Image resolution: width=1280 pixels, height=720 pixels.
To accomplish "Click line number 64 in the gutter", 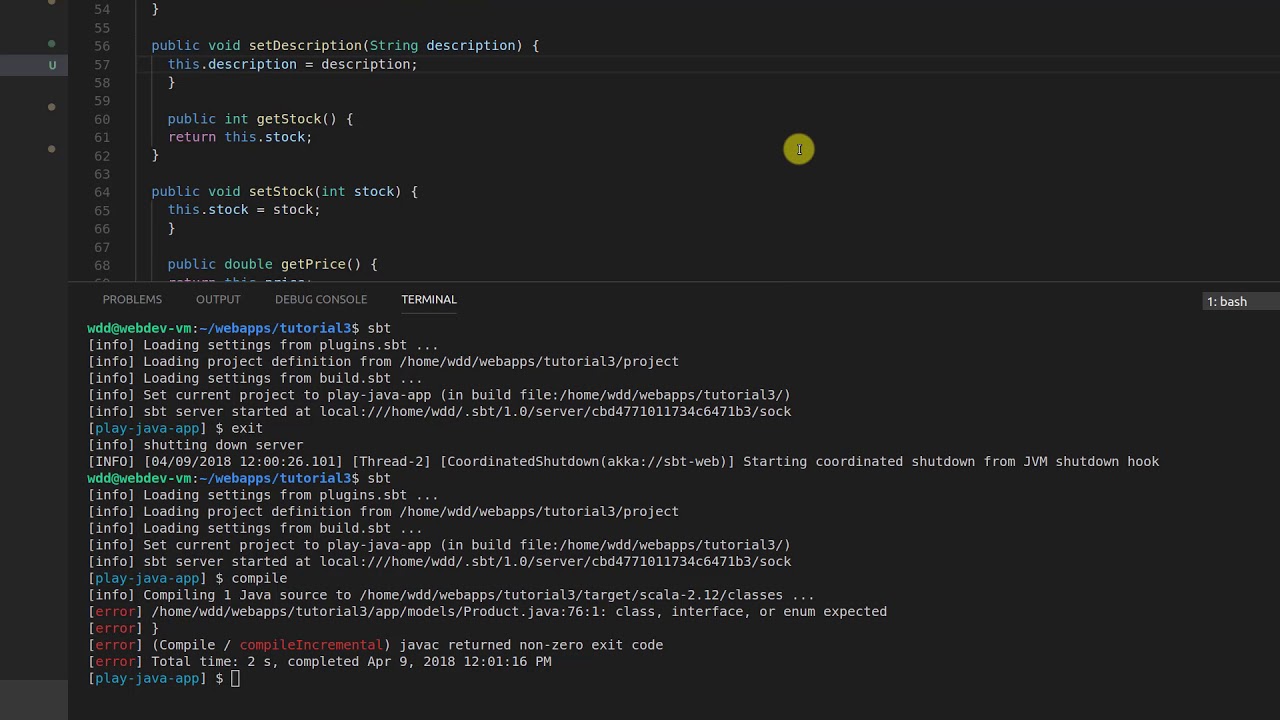I will [x=102, y=191].
